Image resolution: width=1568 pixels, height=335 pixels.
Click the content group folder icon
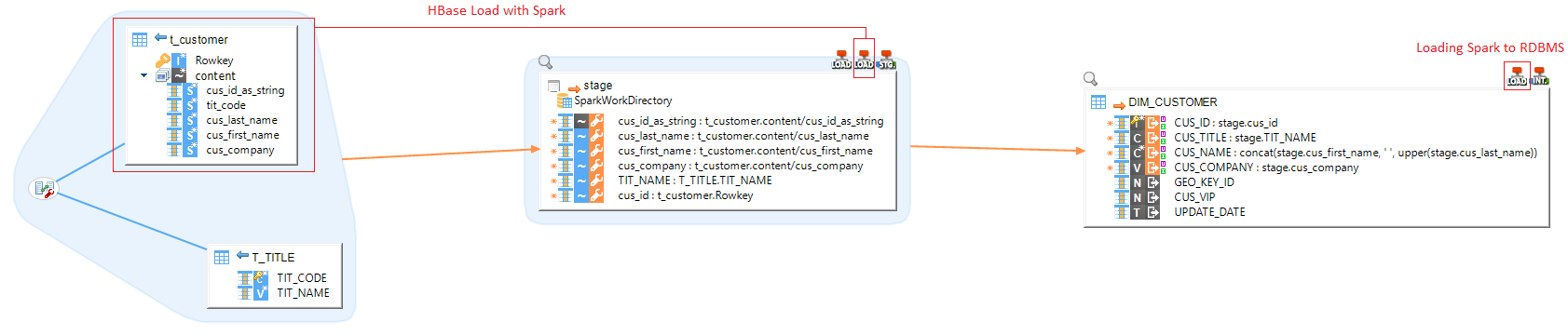pos(163,75)
